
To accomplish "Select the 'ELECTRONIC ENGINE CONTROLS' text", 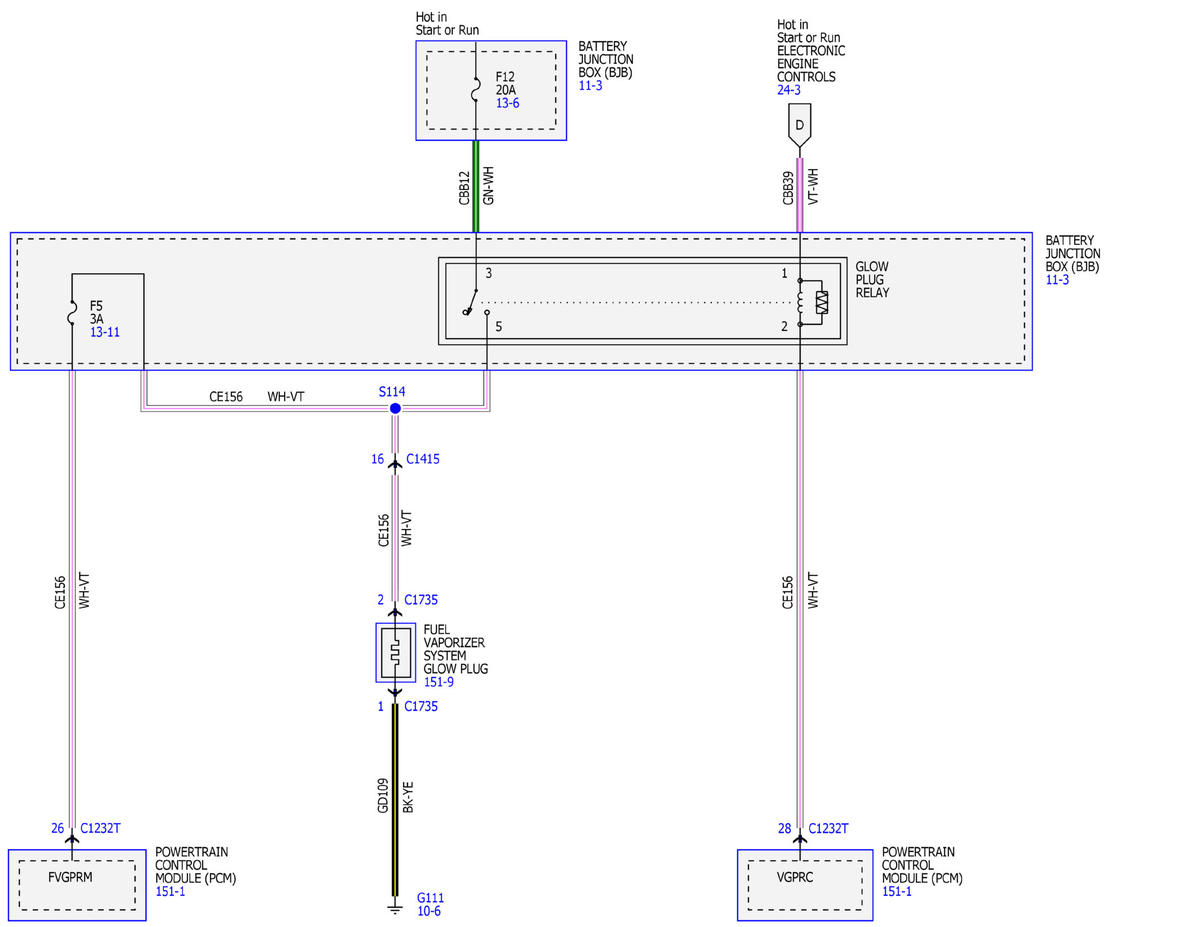I will (x=811, y=64).
